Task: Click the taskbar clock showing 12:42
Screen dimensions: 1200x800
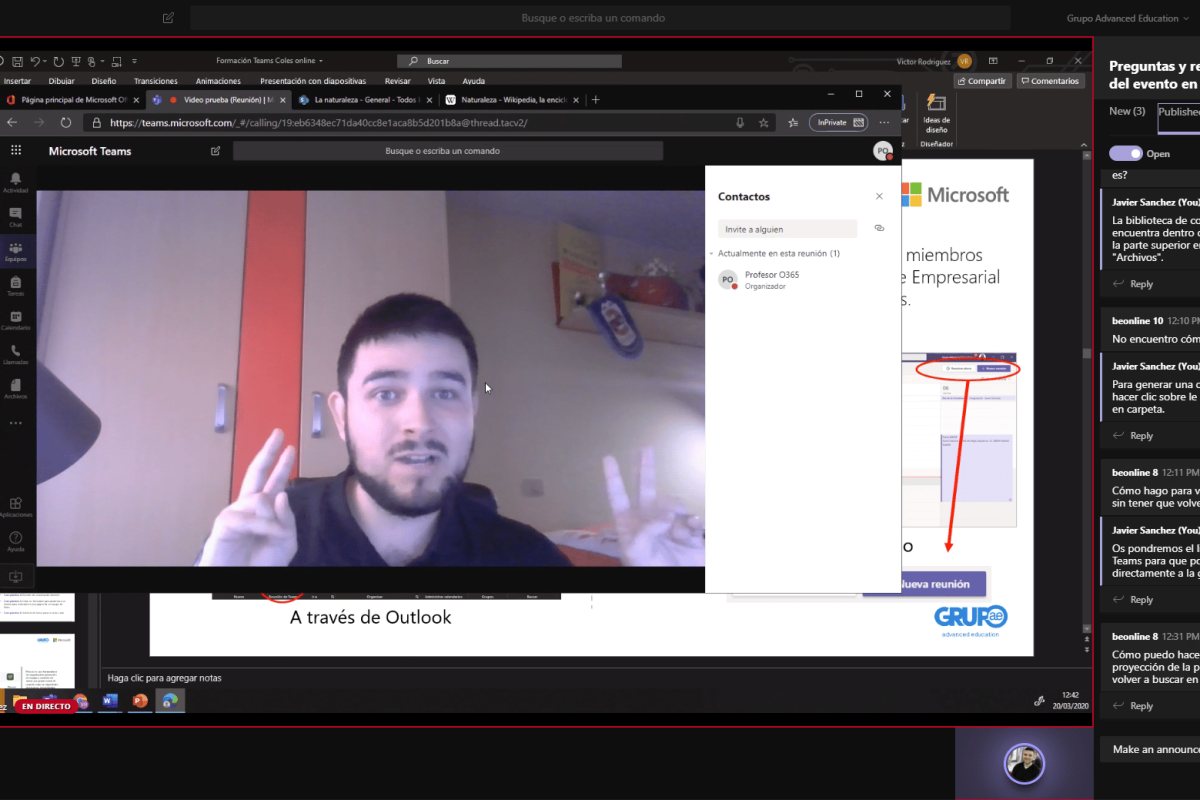Action: [1070, 699]
